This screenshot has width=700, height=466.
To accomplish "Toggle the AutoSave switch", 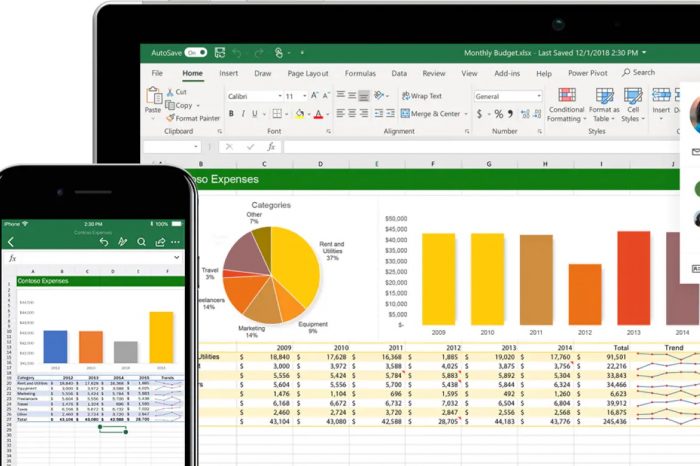I will point(196,53).
